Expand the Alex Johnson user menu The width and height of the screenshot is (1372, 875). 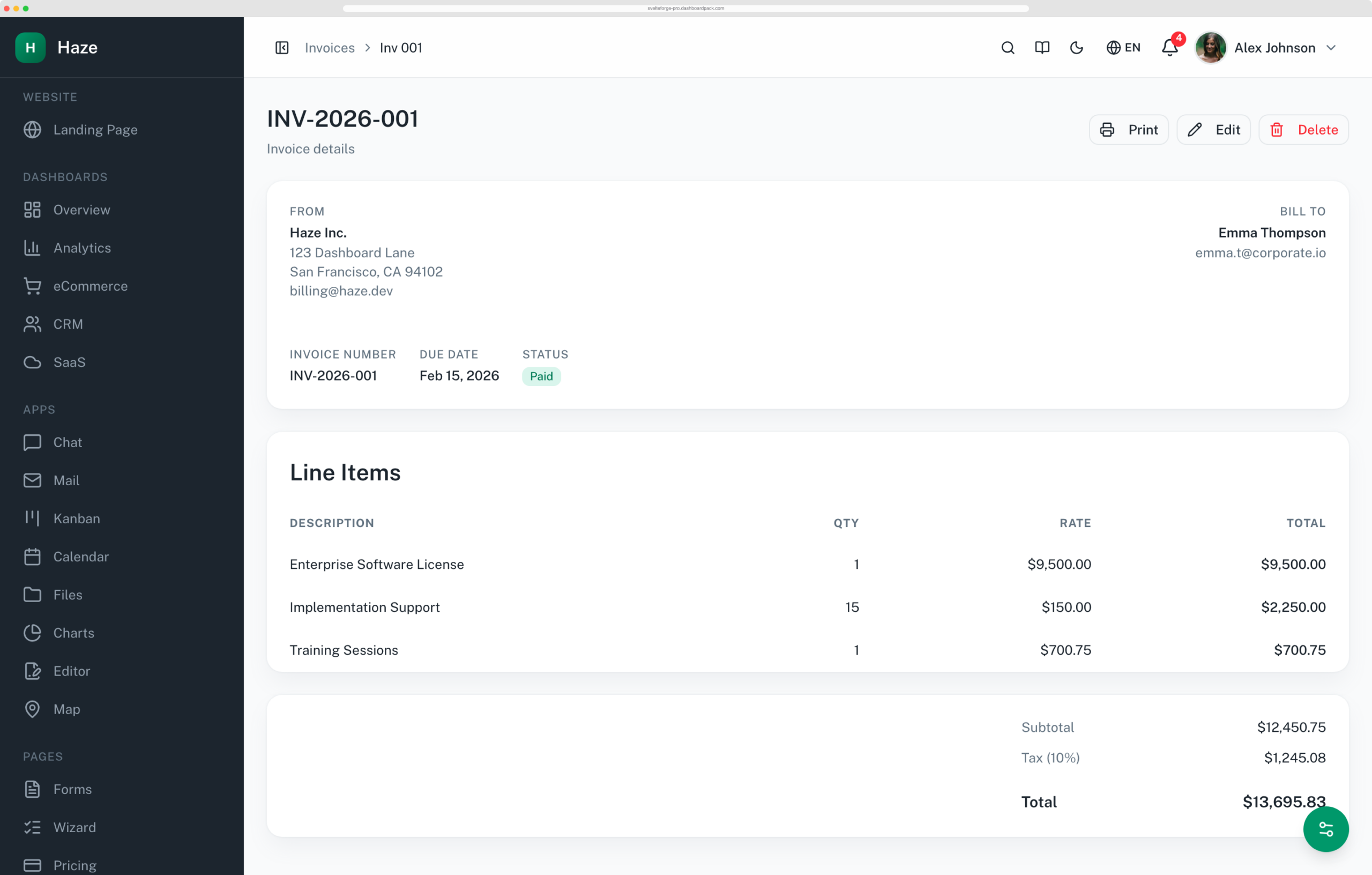tap(1266, 48)
